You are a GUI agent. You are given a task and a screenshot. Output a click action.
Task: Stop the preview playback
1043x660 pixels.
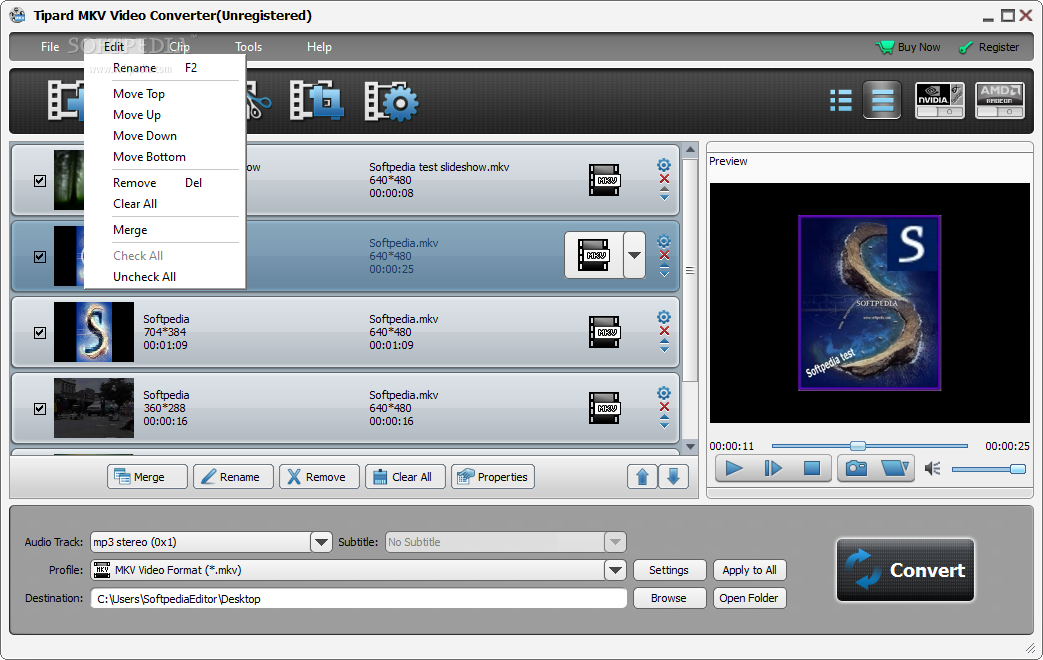pos(812,468)
